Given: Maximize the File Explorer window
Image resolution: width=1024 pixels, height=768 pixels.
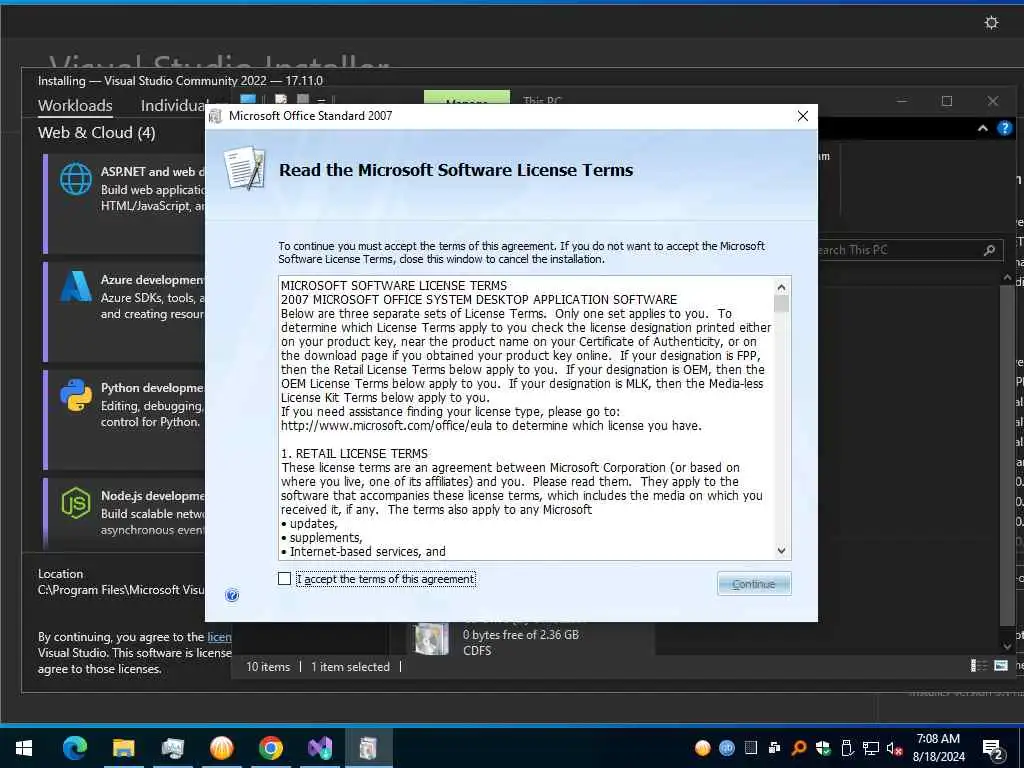Looking at the screenshot, I should [946, 101].
